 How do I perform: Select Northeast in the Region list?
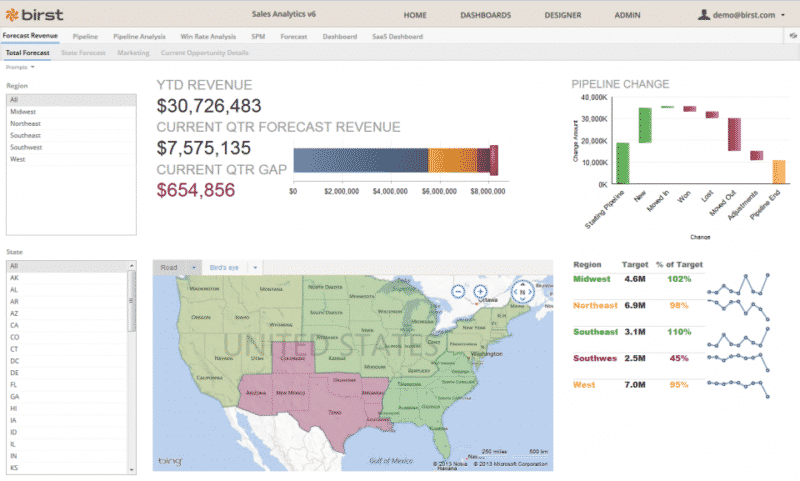click(25, 124)
